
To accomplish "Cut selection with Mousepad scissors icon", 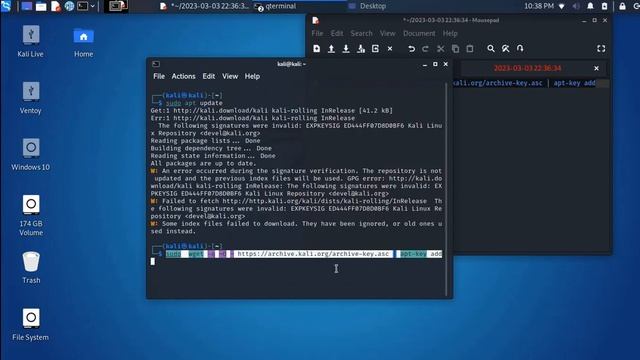I will pyautogui.click(x=440, y=49).
